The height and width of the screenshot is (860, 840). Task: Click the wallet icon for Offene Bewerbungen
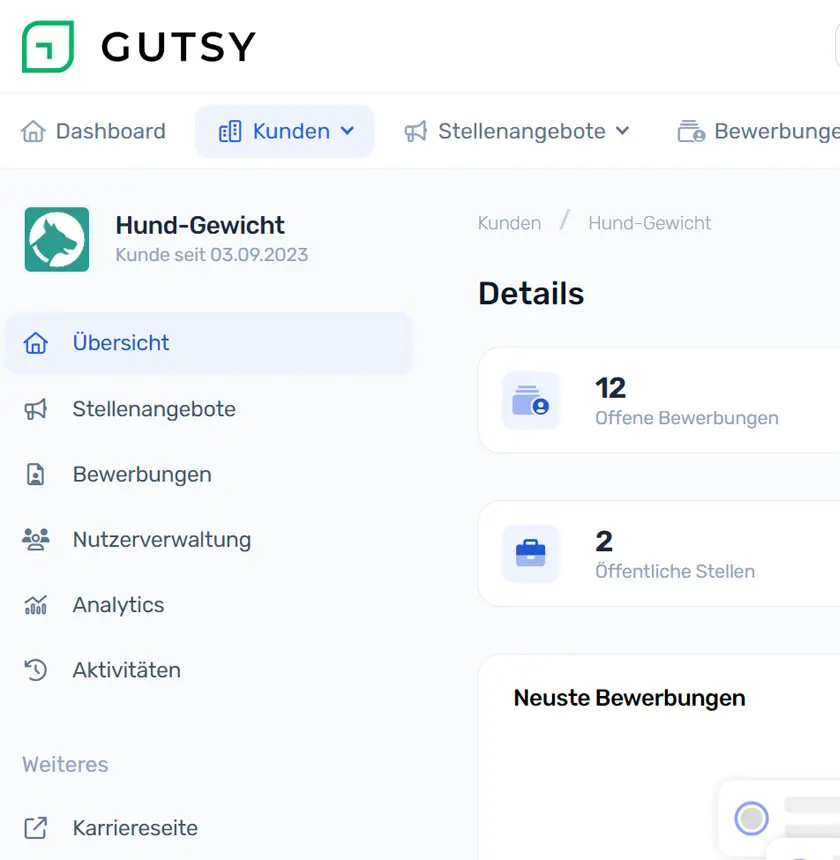click(531, 400)
